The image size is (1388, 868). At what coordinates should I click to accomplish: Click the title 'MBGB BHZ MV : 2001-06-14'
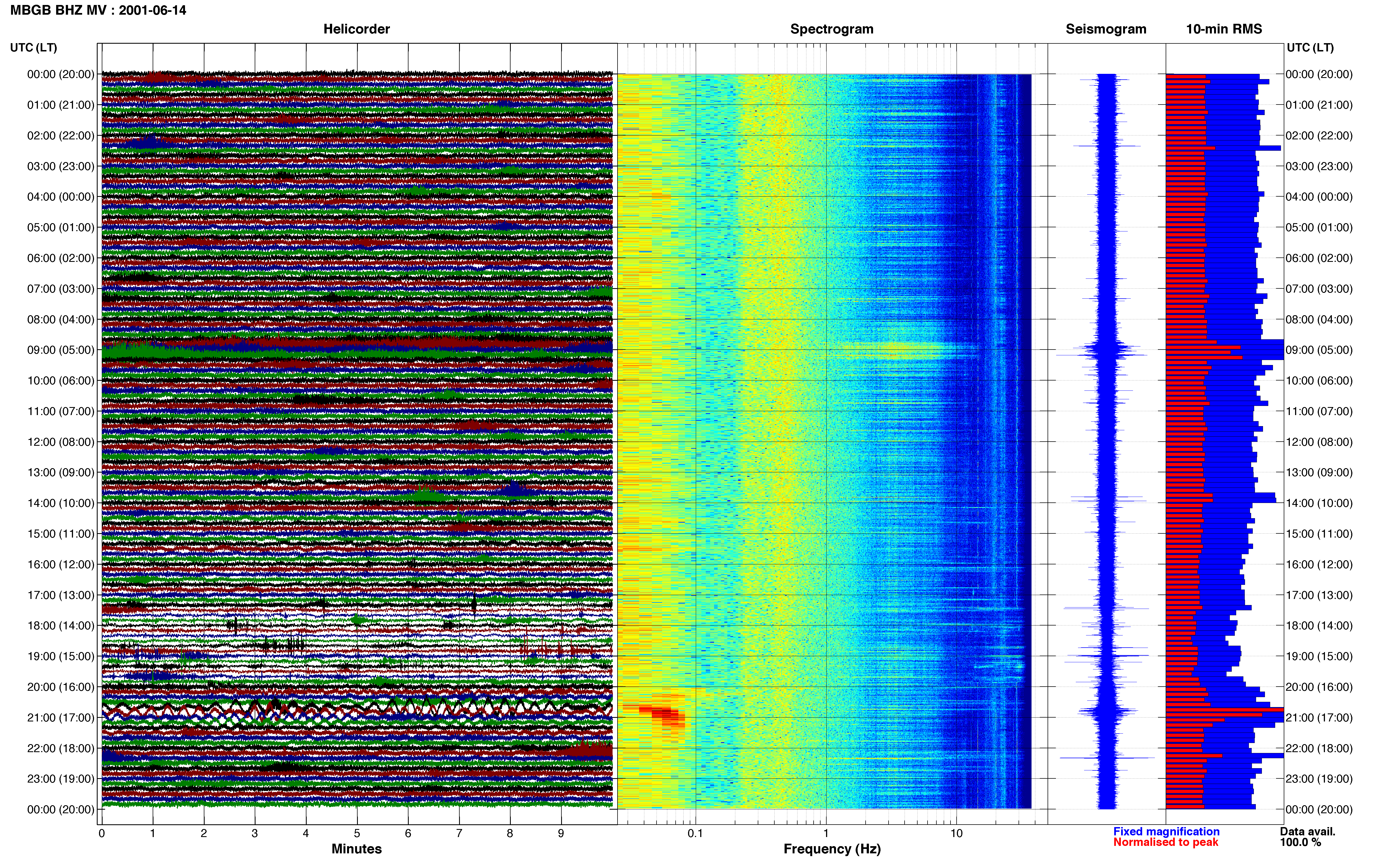98,10
